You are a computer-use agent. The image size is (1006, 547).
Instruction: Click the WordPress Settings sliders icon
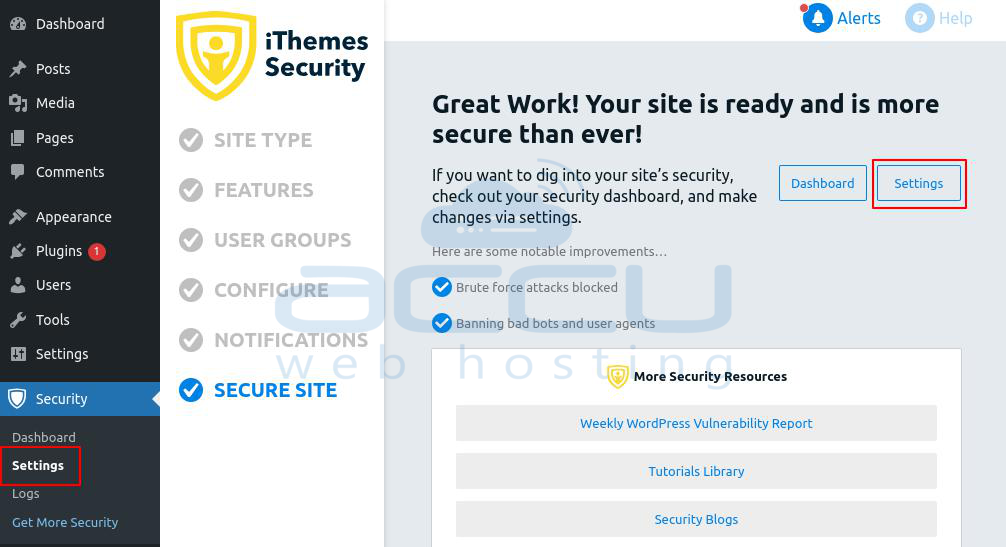pos(18,353)
